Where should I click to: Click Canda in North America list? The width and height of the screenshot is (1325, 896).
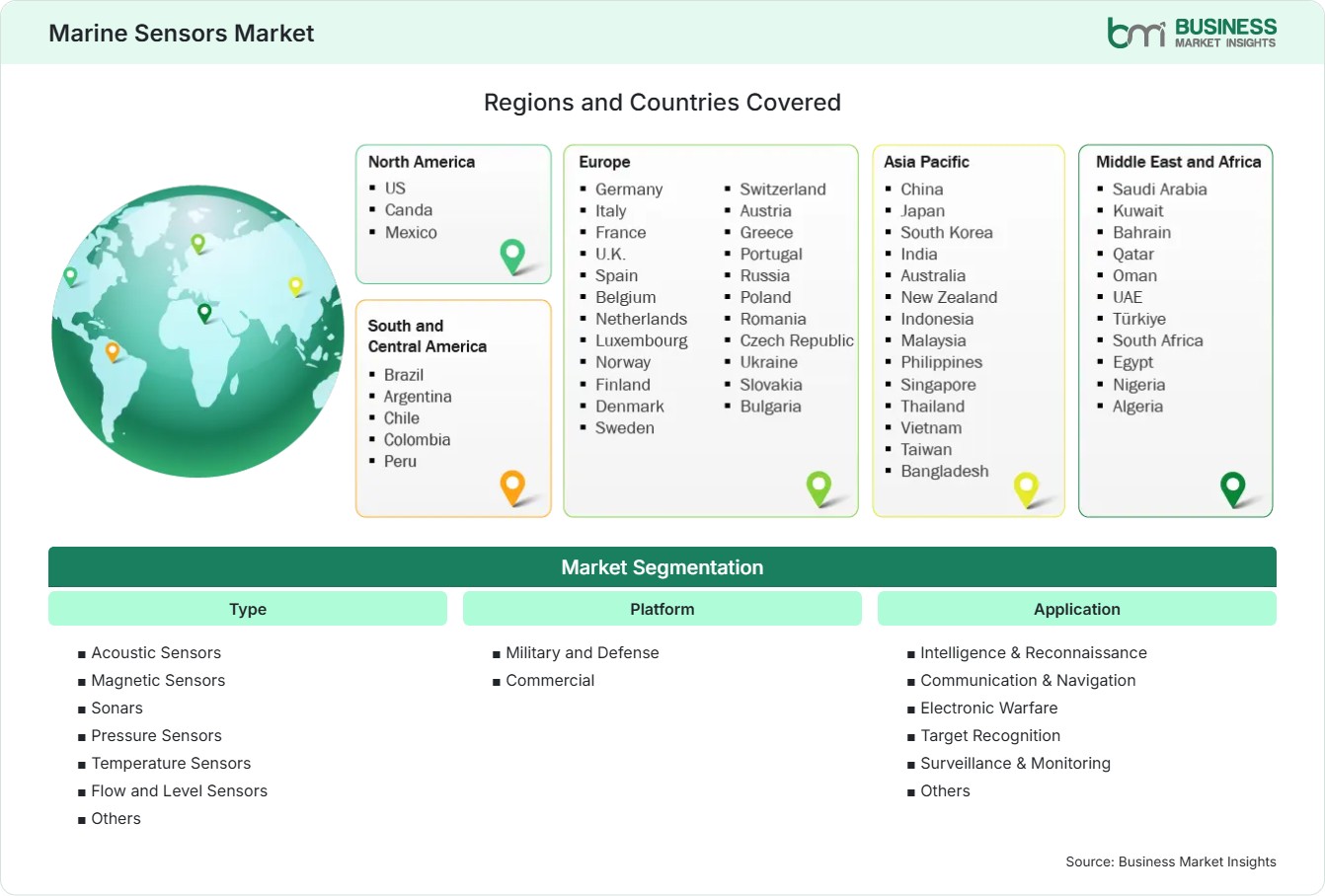click(409, 209)
